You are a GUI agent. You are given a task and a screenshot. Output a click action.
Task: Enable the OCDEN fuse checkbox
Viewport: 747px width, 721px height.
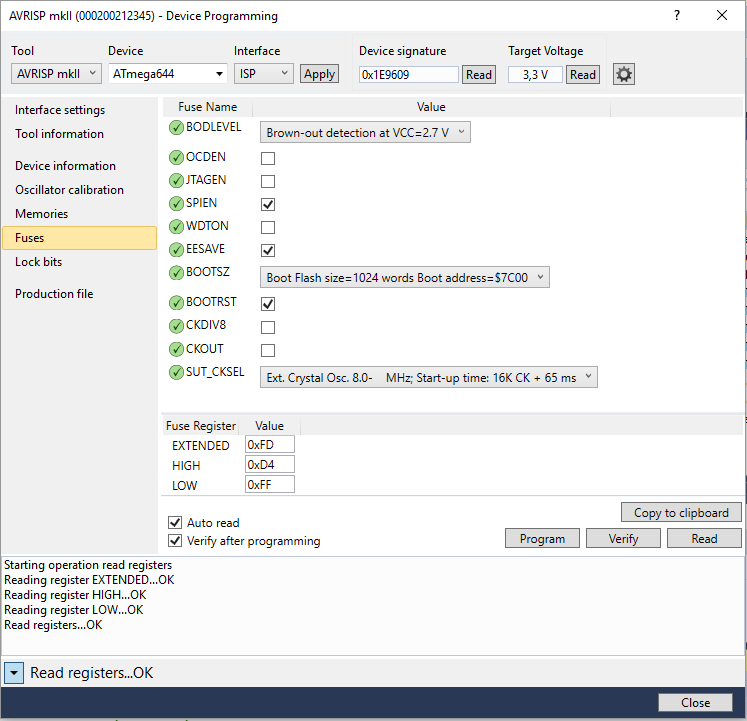tap(268, 158)
